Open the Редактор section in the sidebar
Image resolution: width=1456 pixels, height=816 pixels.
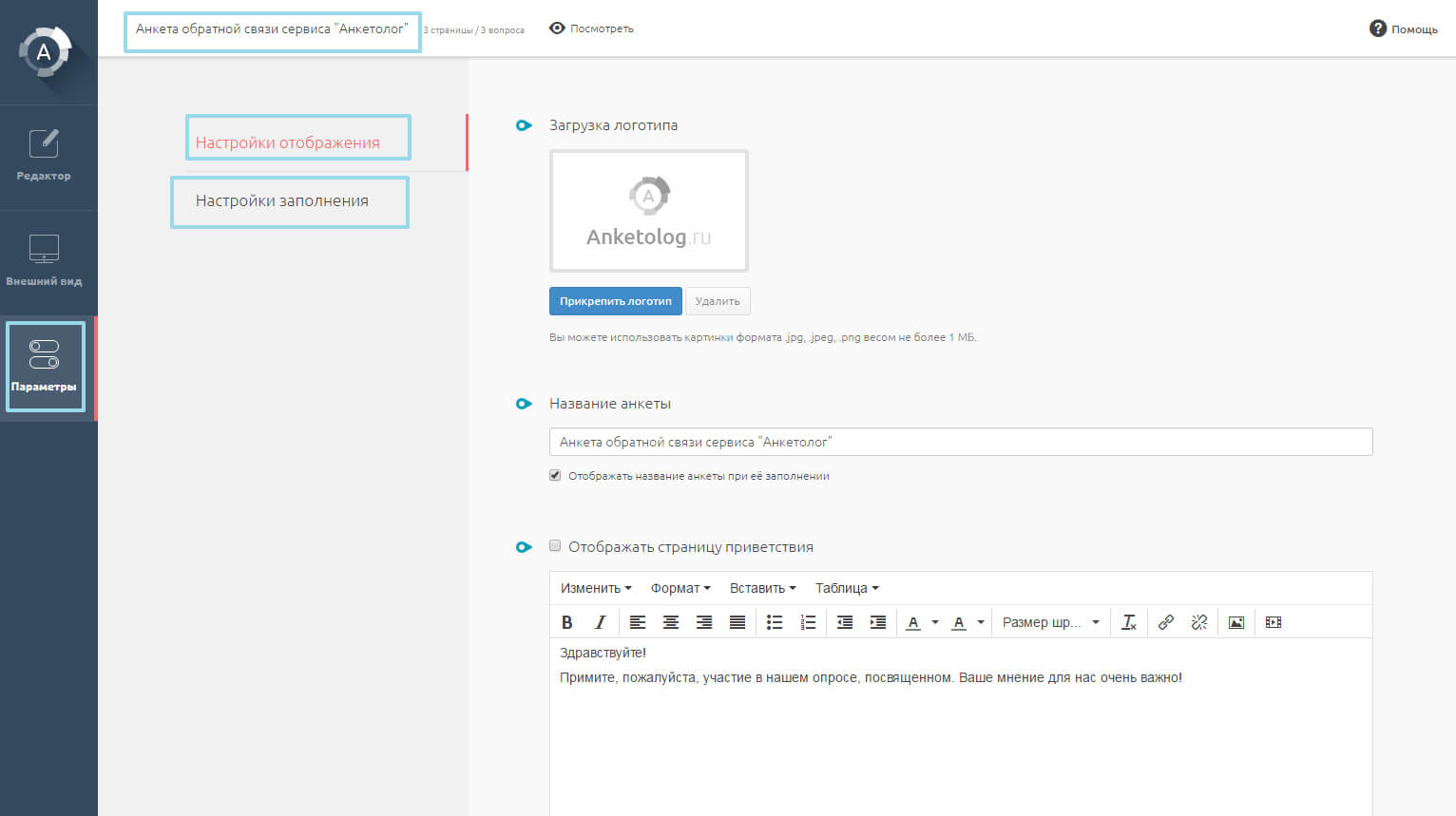pos(44,157)
